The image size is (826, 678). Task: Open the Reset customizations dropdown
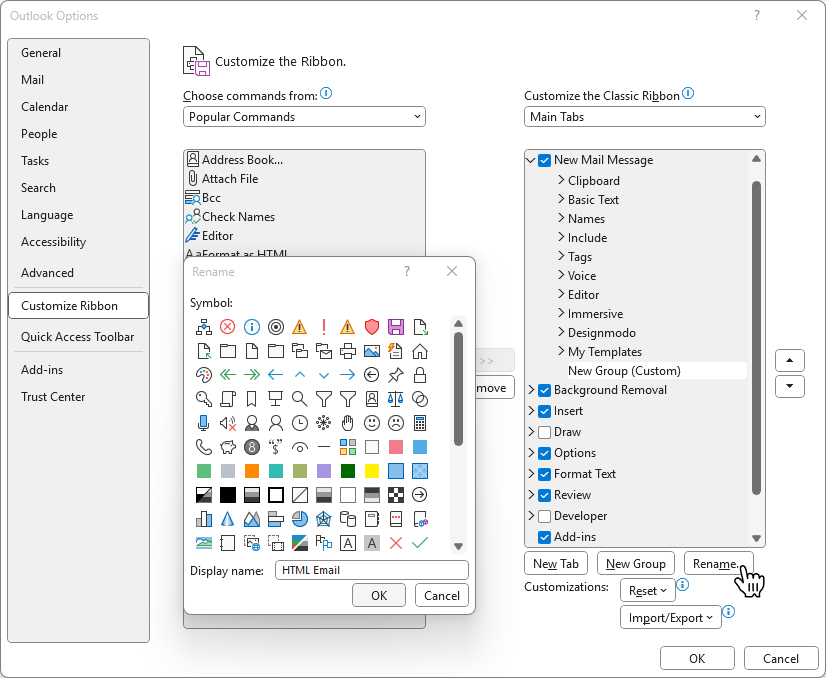[x=648, y=591]
